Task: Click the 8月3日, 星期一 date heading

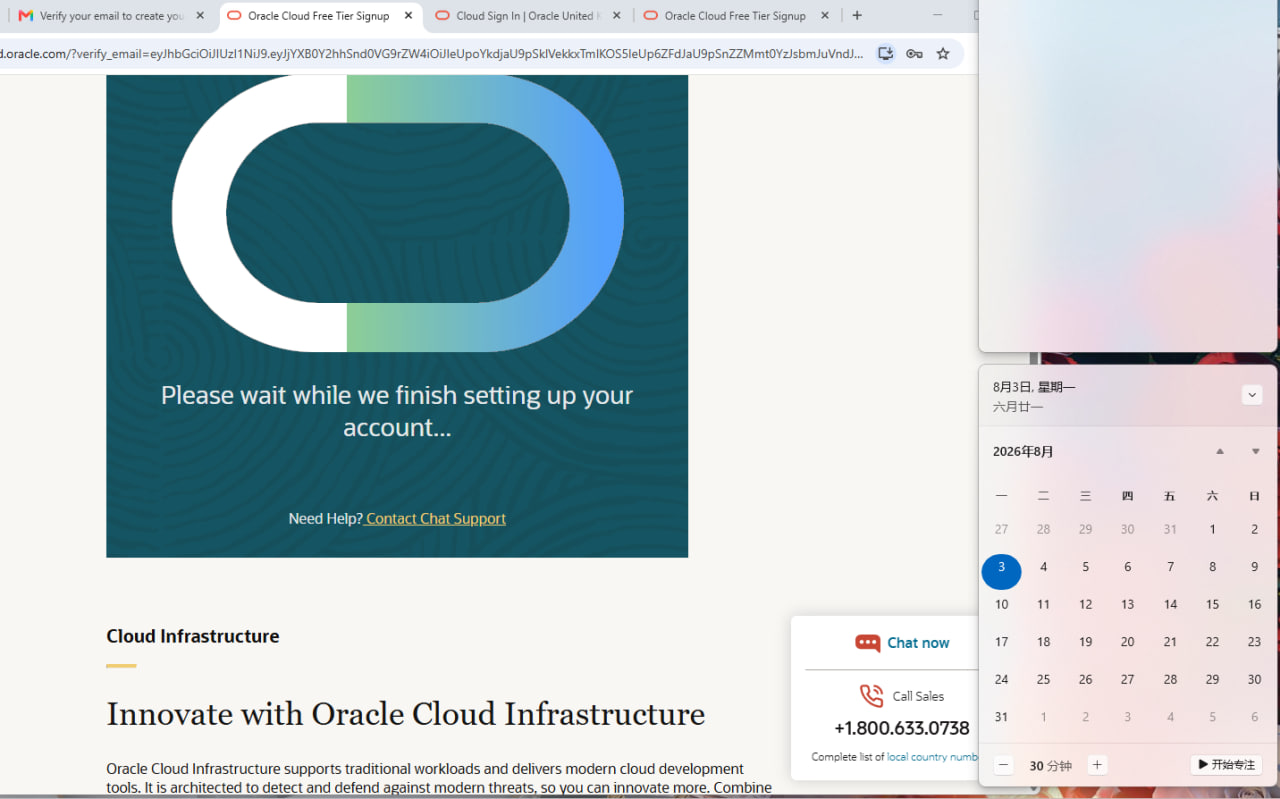Action: click(x=1034, y=387)
